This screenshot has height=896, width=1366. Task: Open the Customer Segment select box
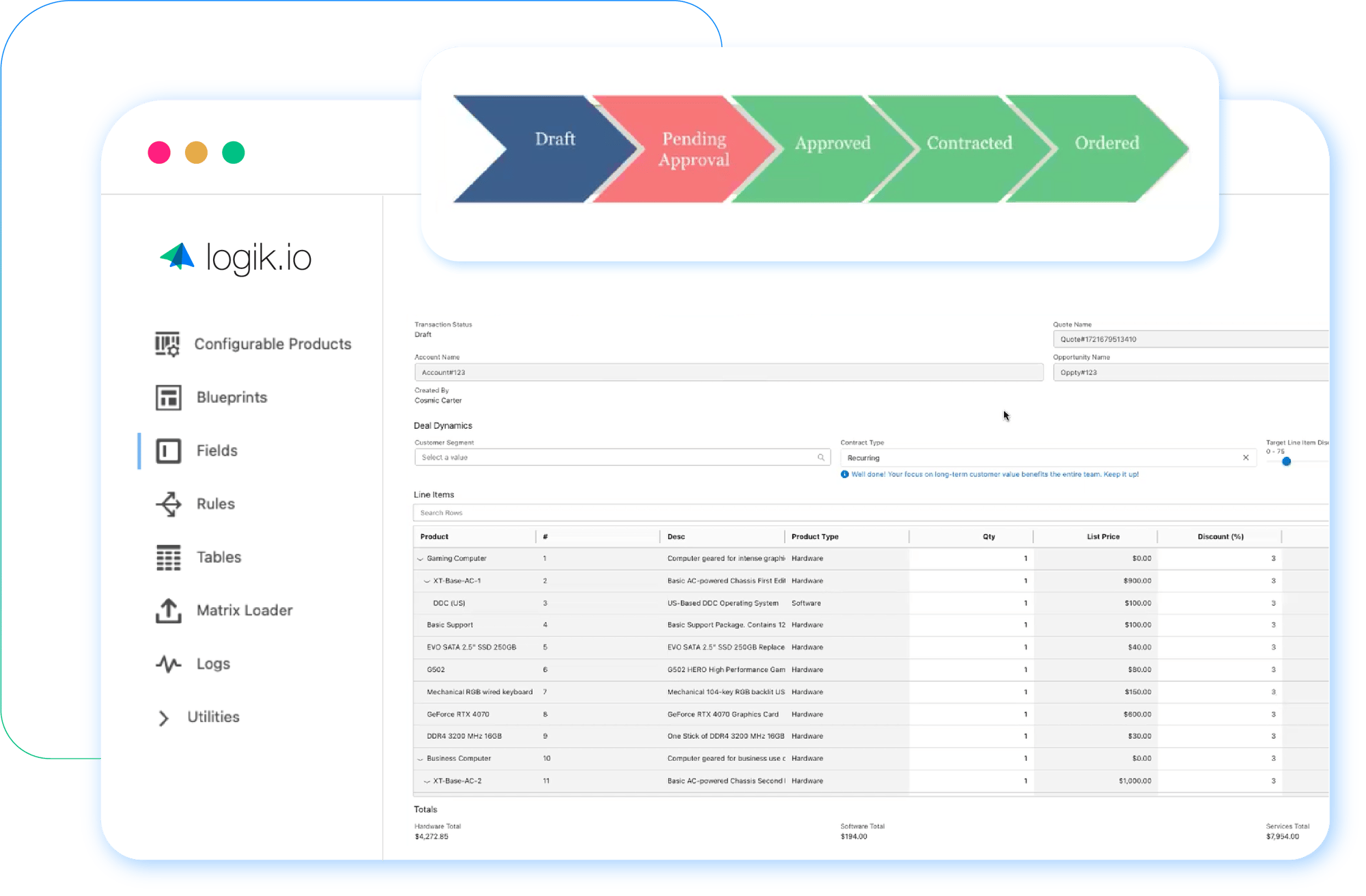622,458
